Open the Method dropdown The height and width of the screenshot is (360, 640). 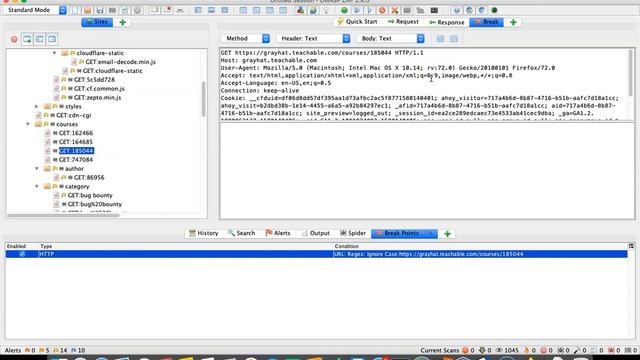246,38
